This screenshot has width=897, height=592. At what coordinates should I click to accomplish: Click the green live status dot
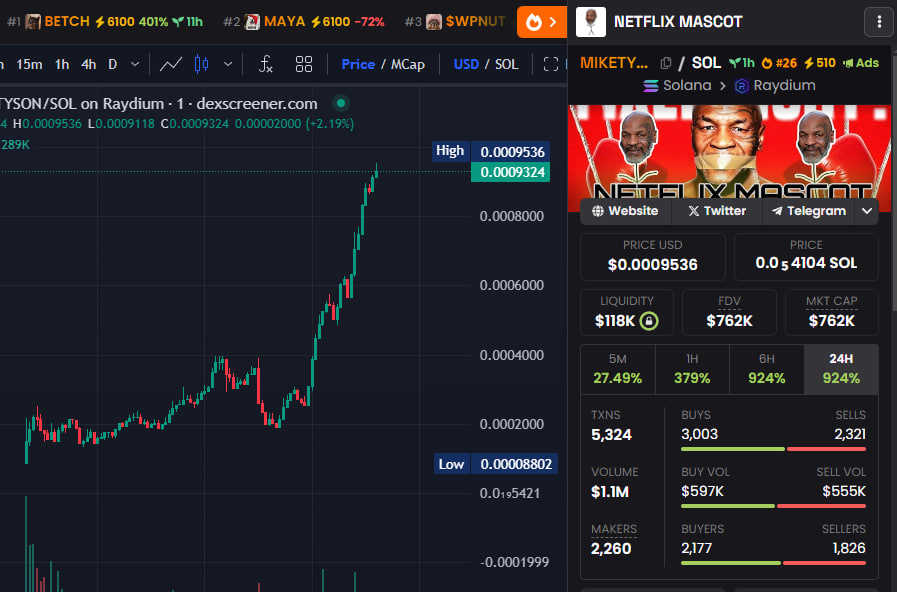click(x=341, y=104)
